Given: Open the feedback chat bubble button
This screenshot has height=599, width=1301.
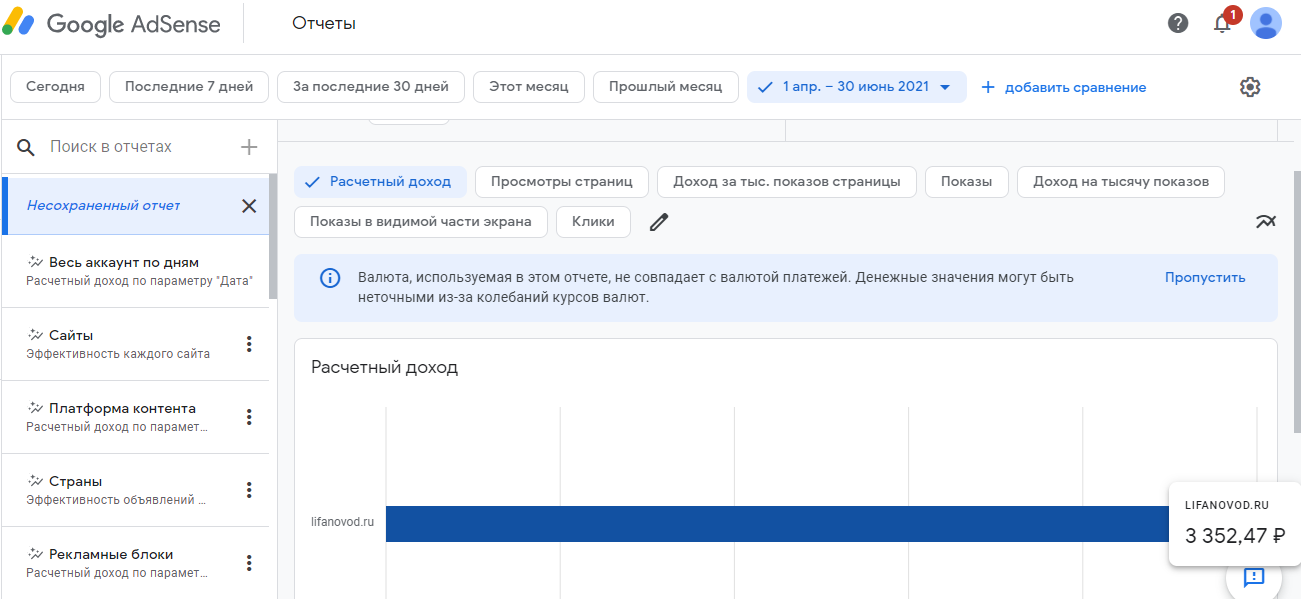Looking at the screenshot, I should [x=1254, y=577].
